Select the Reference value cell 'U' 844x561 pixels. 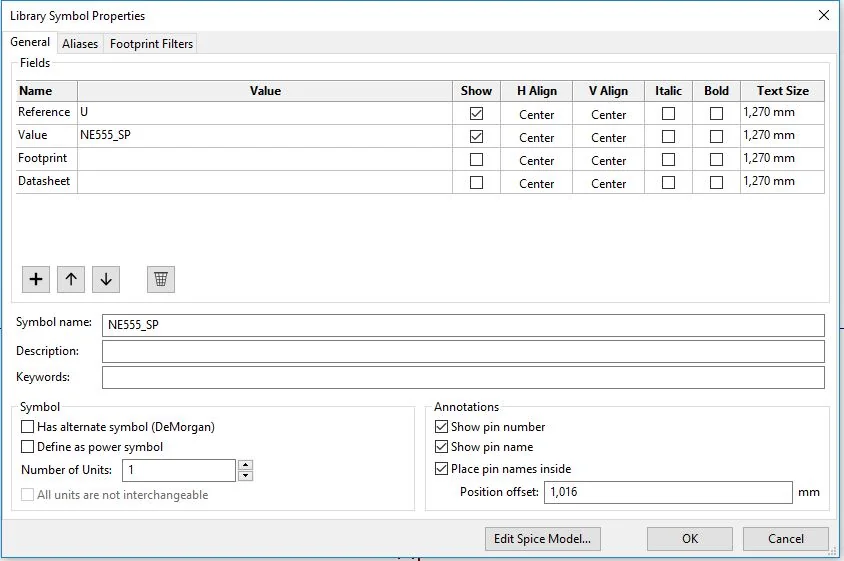point(265,113)
